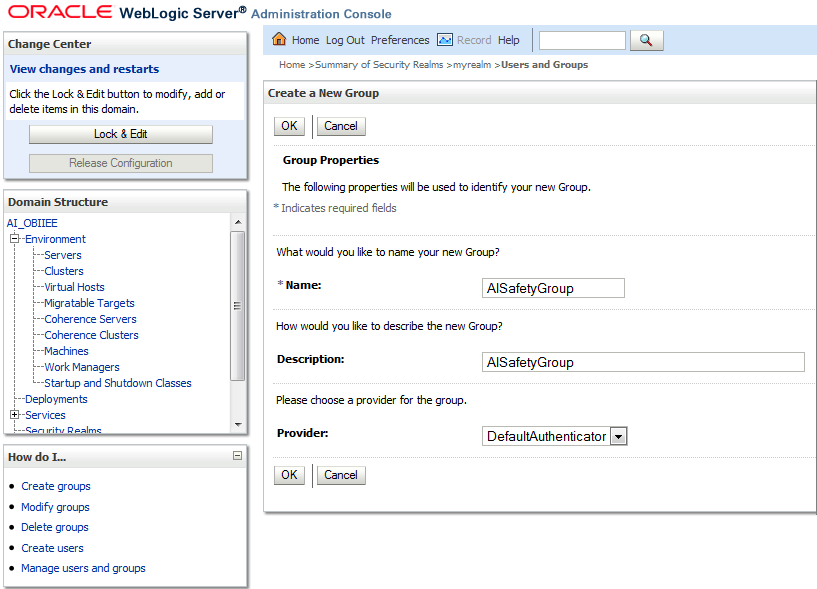Collapse the How do I panel
The height and width of the screenshot is (589, 817).
pos(237,456)
